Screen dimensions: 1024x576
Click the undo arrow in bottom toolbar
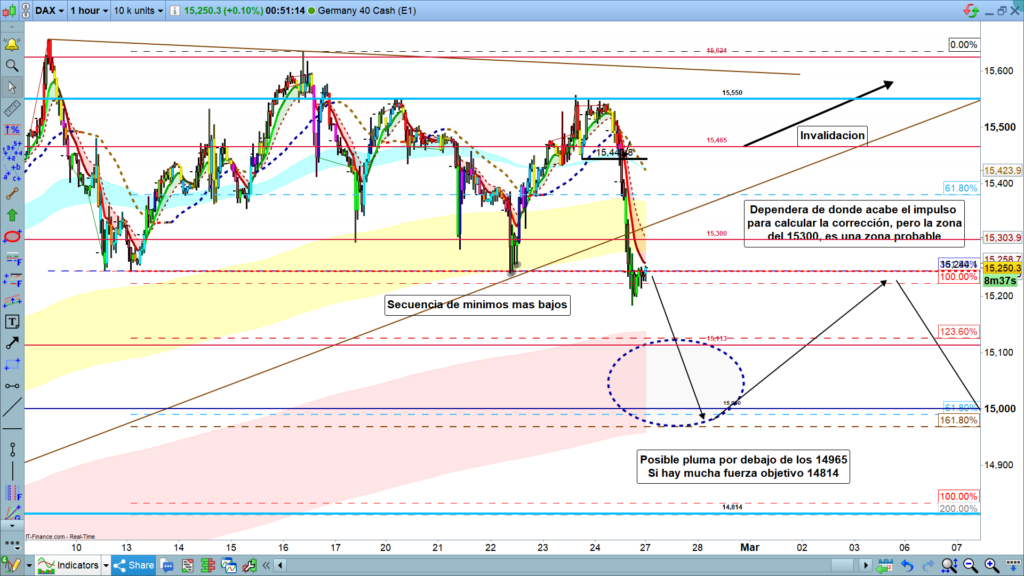coord(906,566)
